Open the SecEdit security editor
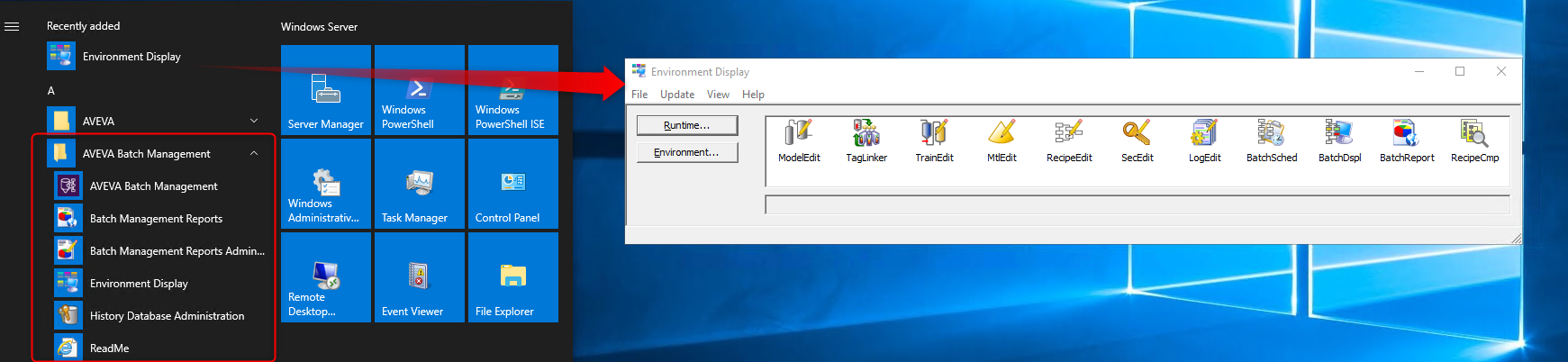This screenshot has width=1568, height=362. pyautogui.click(x=1137, y=140)
